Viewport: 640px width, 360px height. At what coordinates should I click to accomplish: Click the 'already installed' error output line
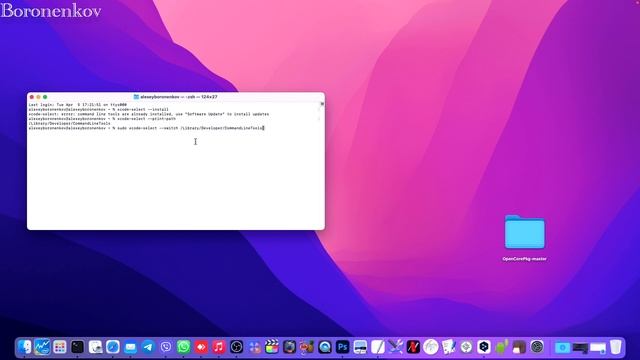click(x=149, y=114)
